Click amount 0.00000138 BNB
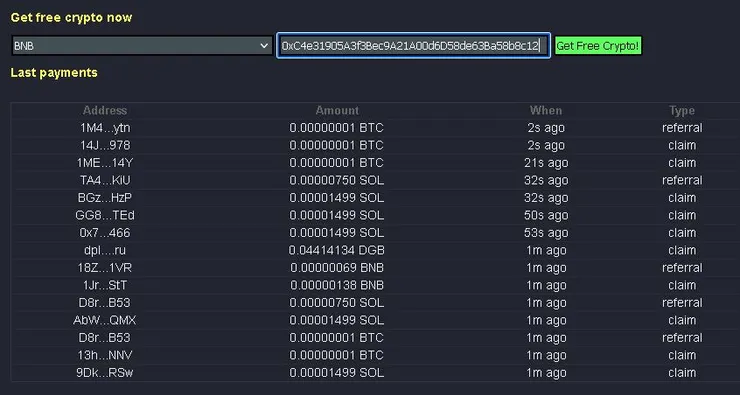The width and height of the screenshot is (740, 395). 337,285
